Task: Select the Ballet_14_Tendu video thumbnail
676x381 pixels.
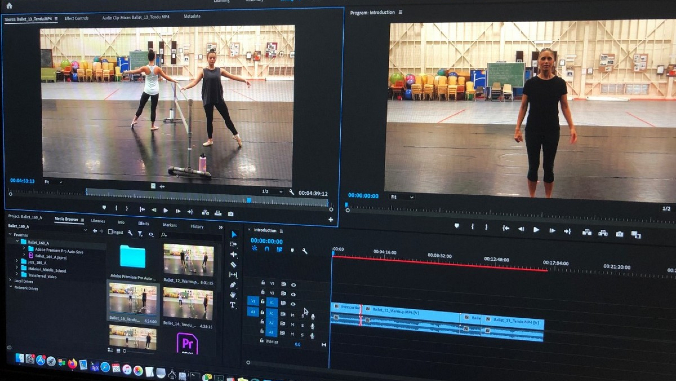Action: [x=188, y=304]
